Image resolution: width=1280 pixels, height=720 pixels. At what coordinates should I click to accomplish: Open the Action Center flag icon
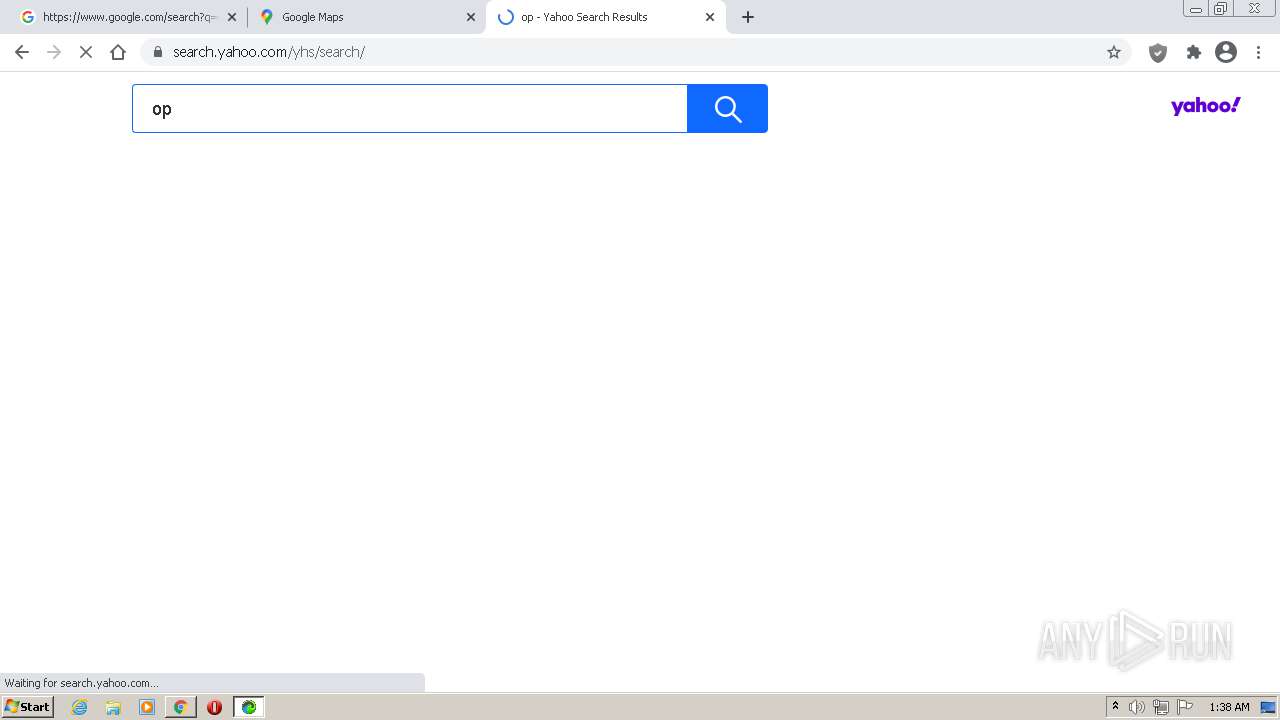pyautogui.click(x=1185, y=707)
